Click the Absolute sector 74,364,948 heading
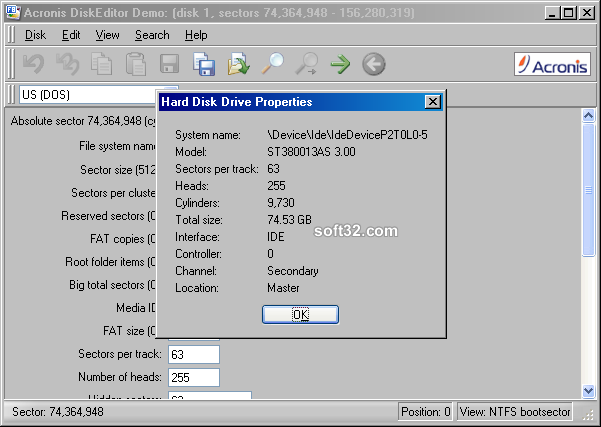This screenshot has width=601, height=427. tap(83, 121)
